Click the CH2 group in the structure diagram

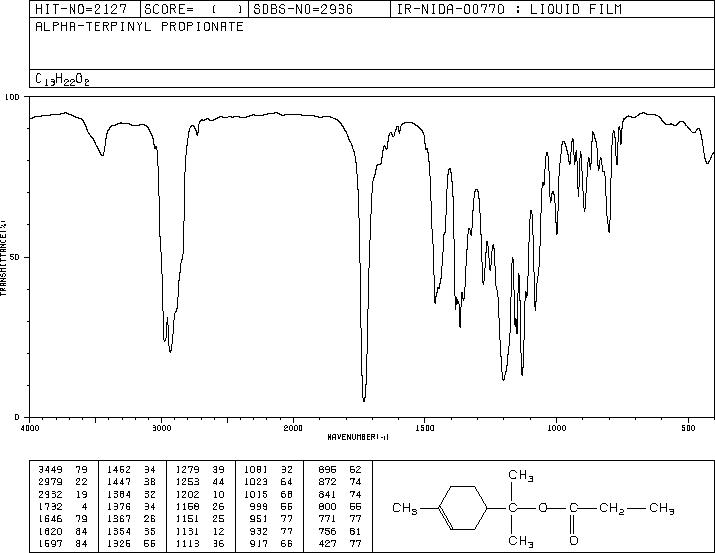(x=612, y=509)
